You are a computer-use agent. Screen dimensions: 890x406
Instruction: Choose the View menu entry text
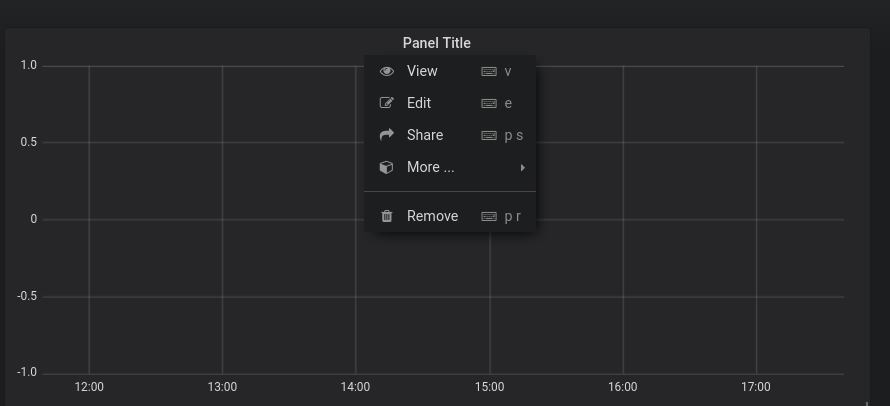[422, 71]
